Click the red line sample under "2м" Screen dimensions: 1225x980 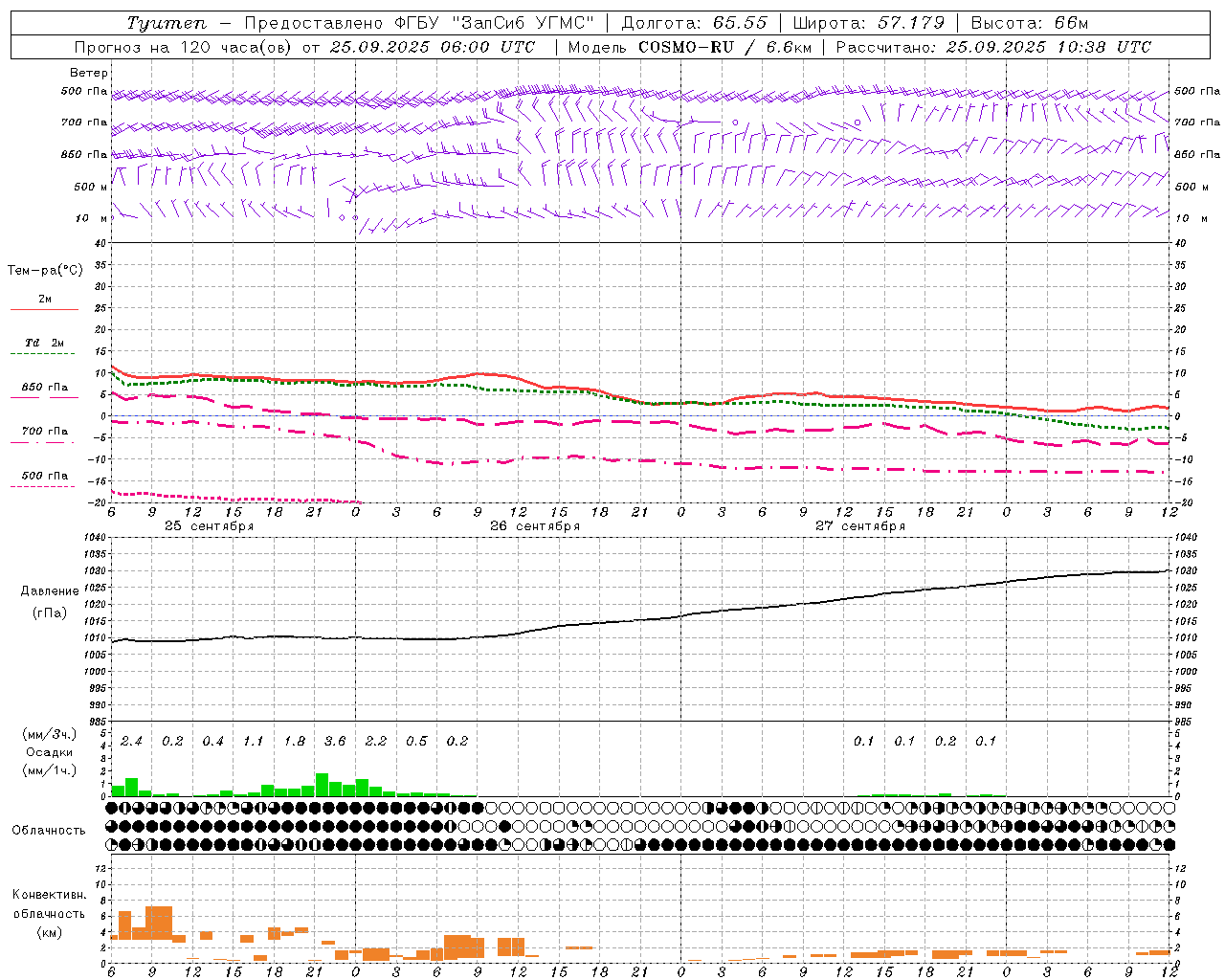coord(44,309)
